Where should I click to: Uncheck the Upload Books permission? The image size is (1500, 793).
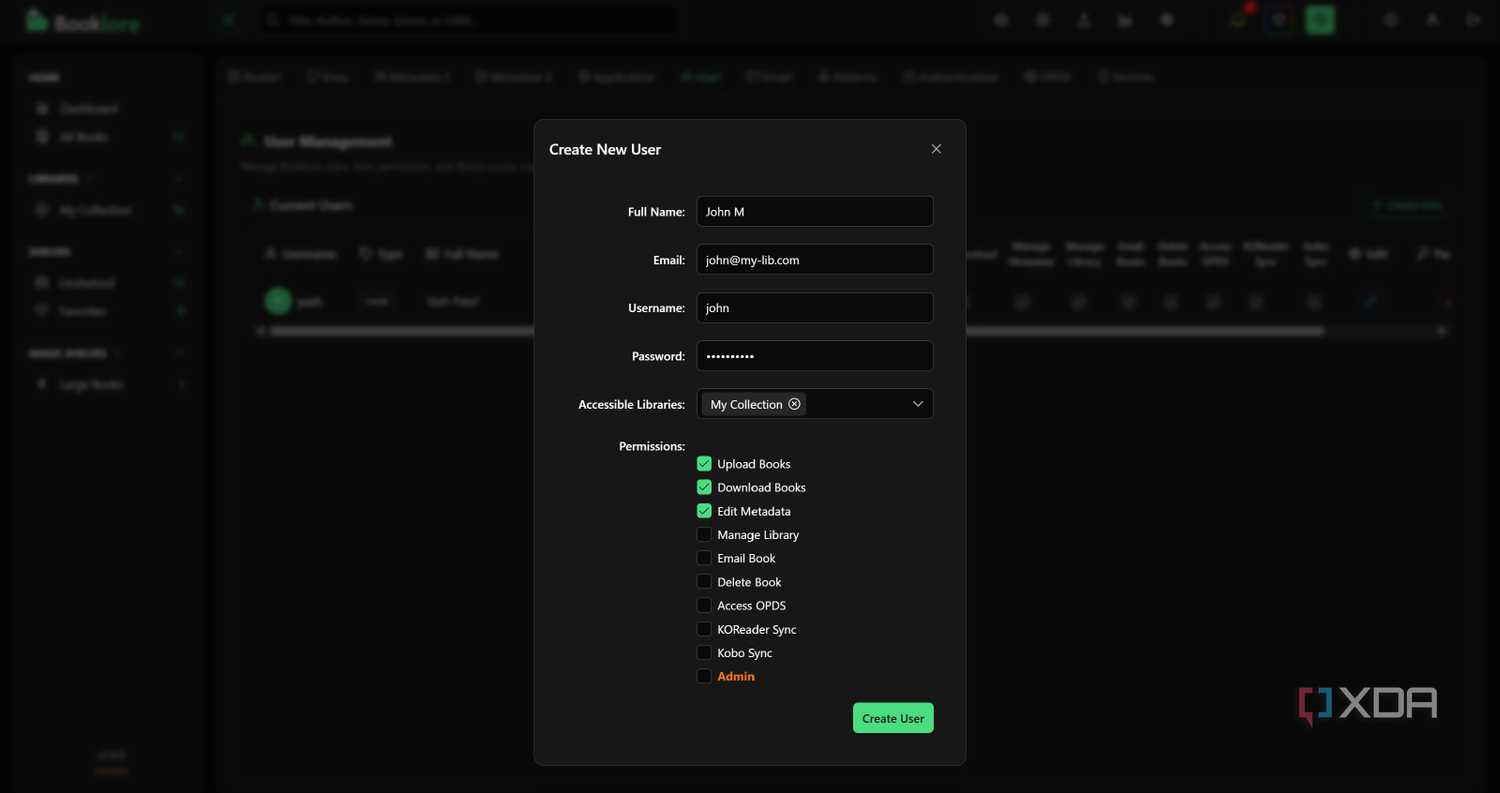click(x=704, y=464)
